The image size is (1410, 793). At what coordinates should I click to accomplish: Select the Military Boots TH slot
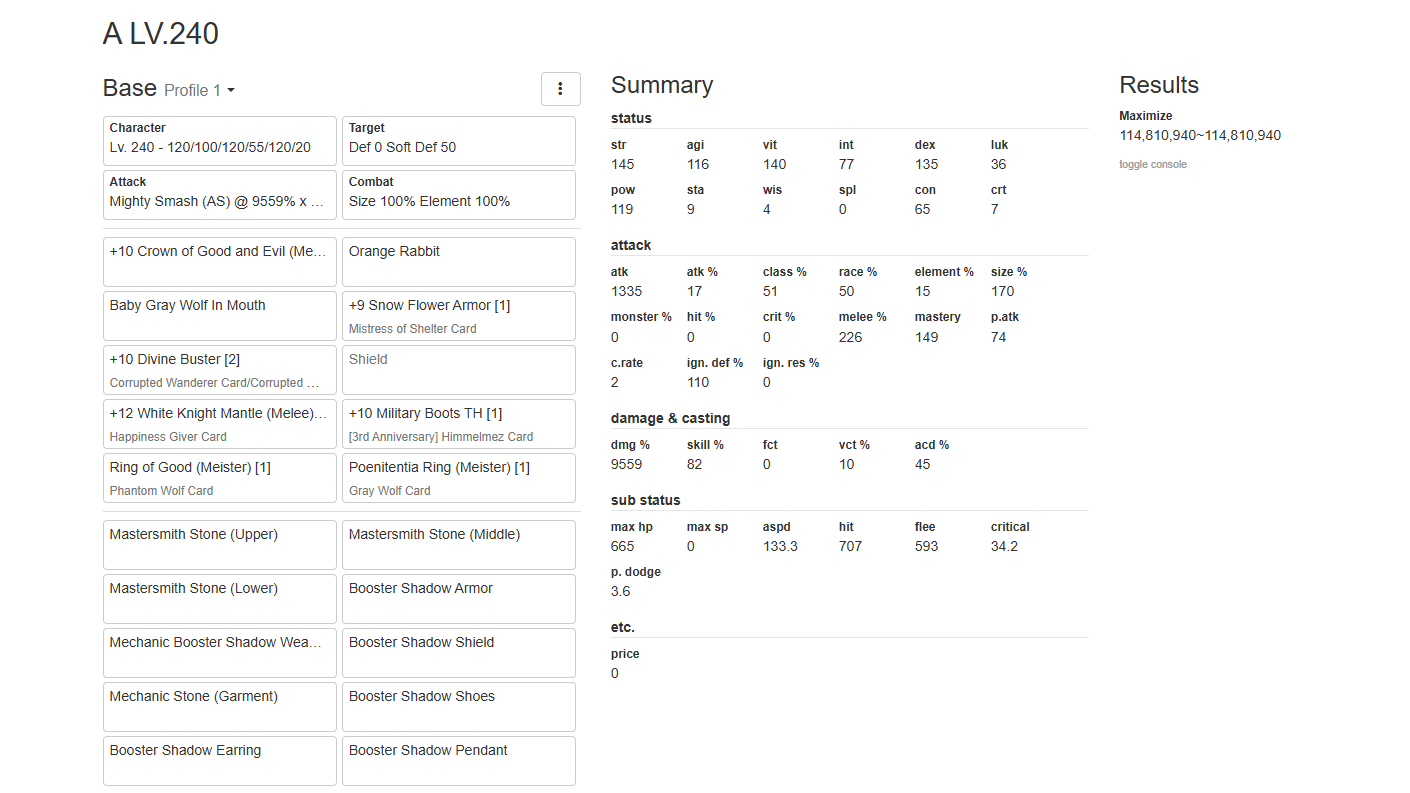point(458,424)
